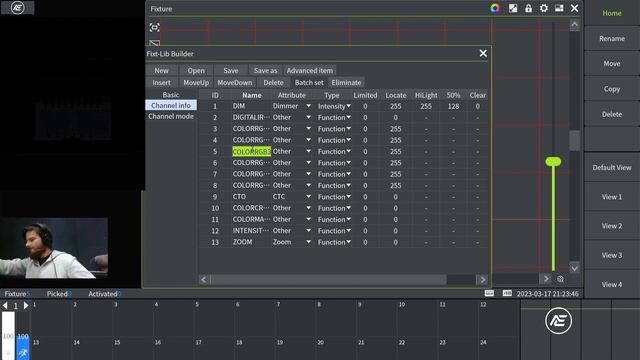Click the next page arrow near page 1
This screenshot has height=360, width=640.
point(26,305)
